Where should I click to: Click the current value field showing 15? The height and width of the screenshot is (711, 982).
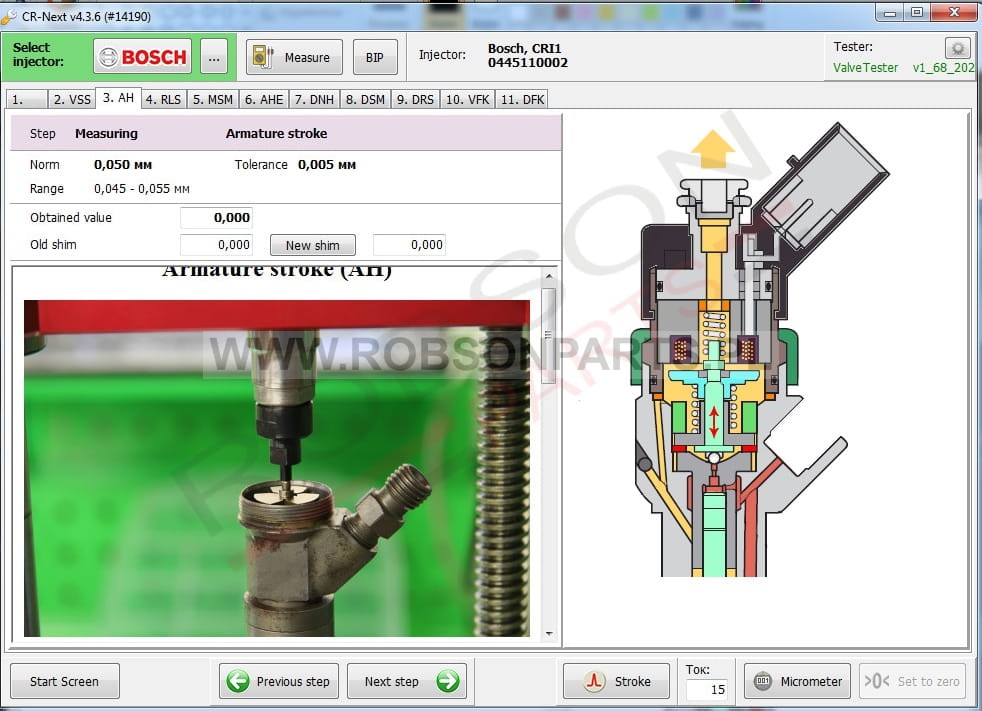tap(706, 689)
